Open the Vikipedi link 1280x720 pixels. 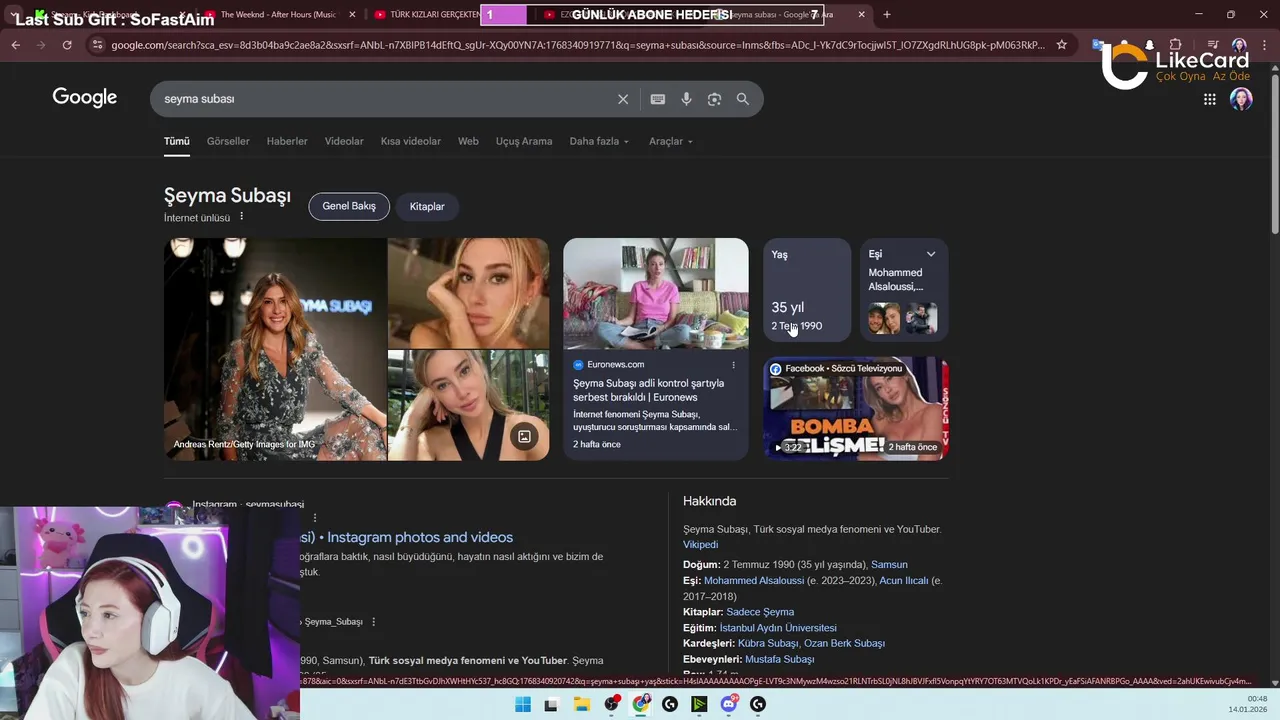700,545
